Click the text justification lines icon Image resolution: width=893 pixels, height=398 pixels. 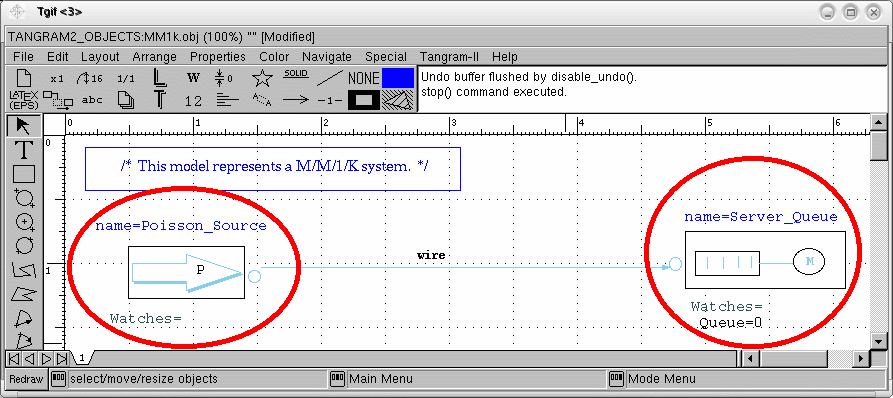coord(228,100)
